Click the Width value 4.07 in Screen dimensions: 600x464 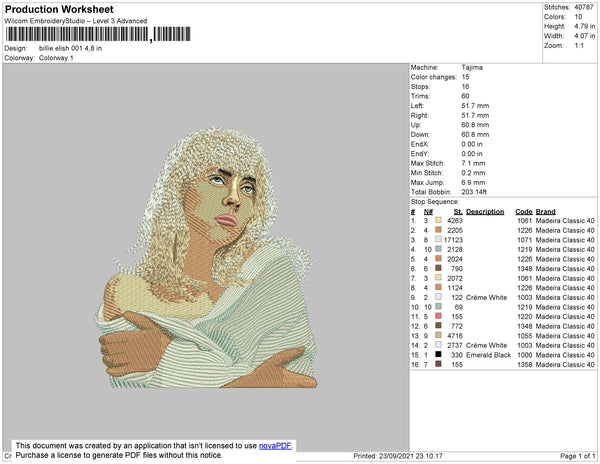tap(584, 36)
